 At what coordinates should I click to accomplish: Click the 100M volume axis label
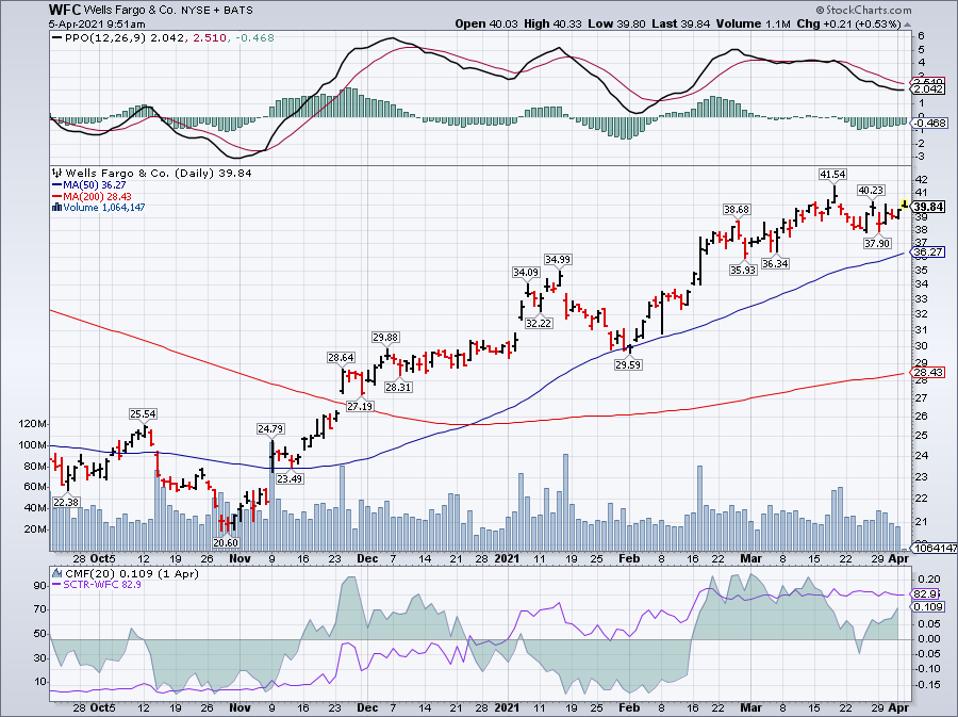[x=33, y=445]
